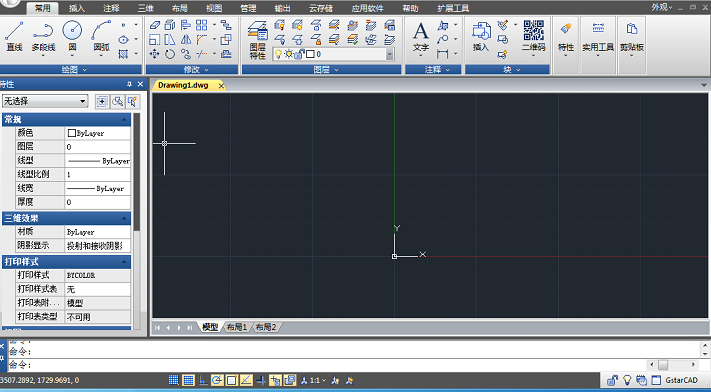
Task: Select the Rotate tool
Action: tap(170, 54)
